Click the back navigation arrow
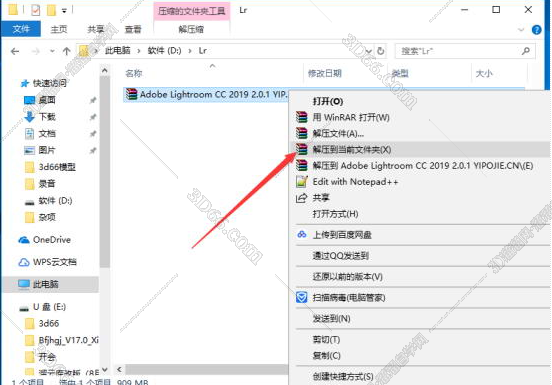This screenshot has width=552, height=385. 15,51
